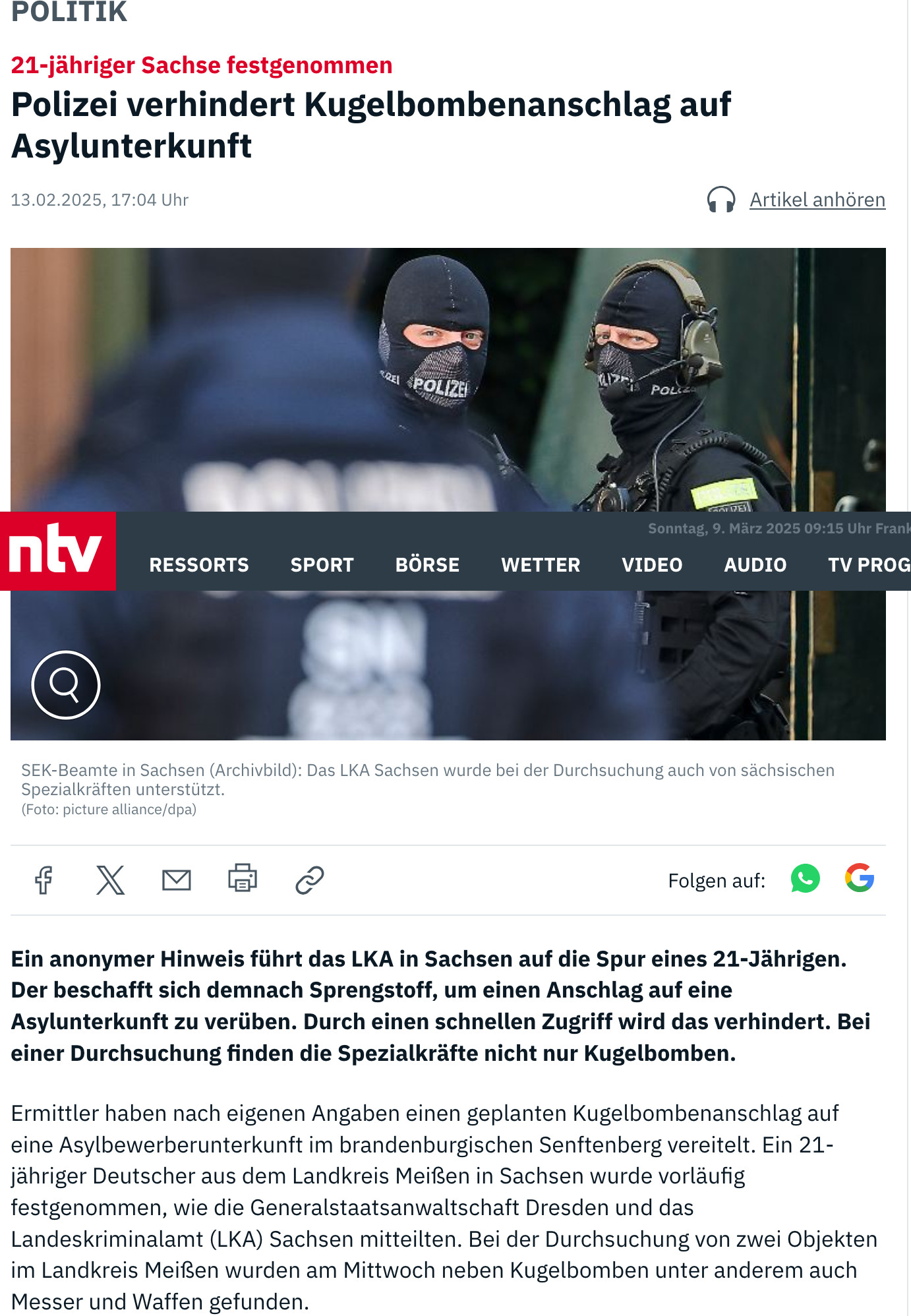
Task: Open the Ressorts menu
Action: [199, 565]
